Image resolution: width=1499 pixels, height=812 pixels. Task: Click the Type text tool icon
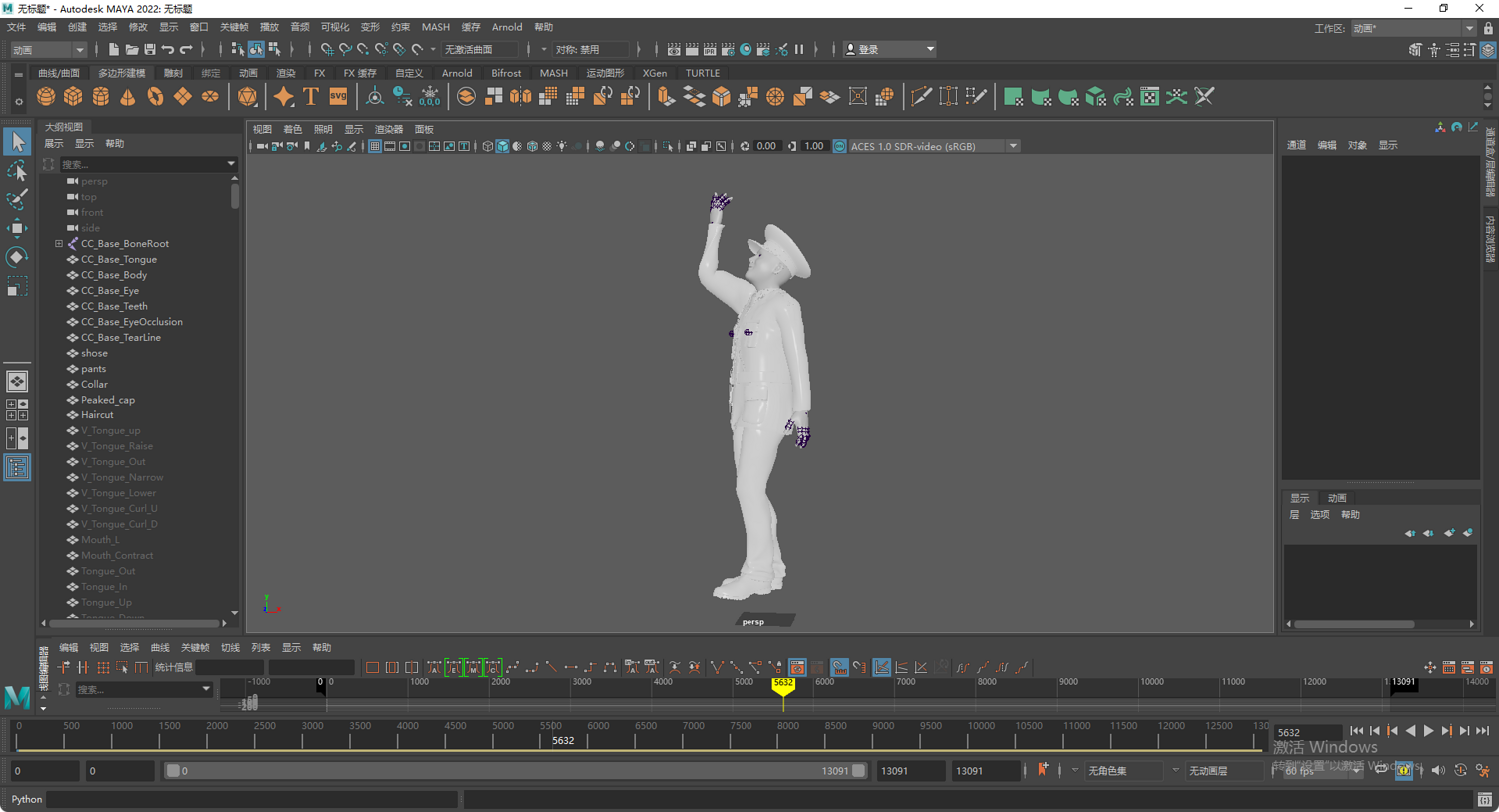pyautogui.click(x=311, y=97)
